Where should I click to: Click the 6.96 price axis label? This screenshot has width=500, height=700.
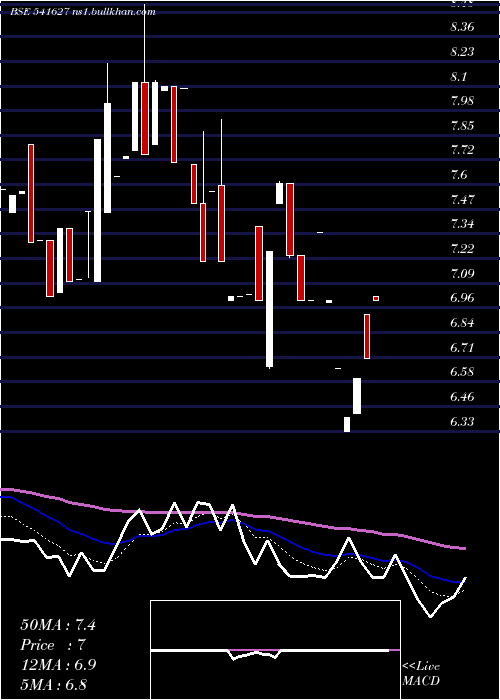(x=462, y=298)
